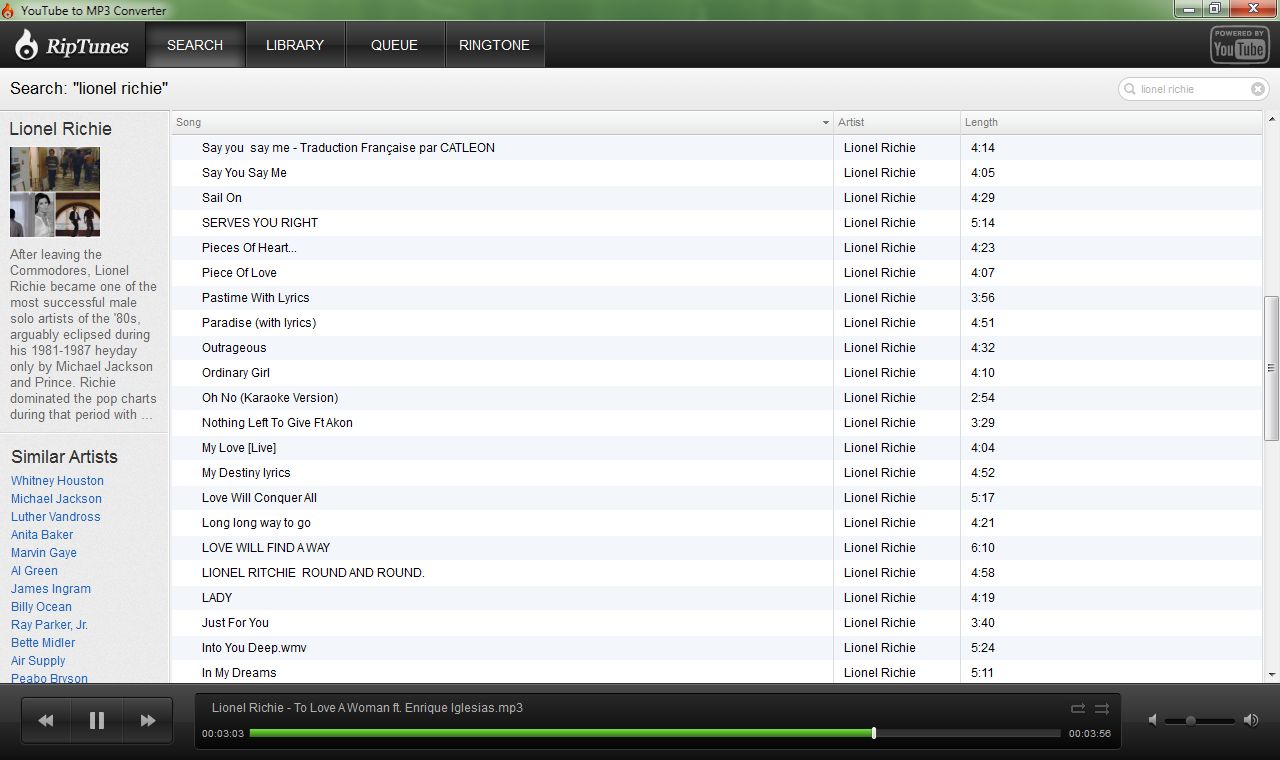Select the song My Love [Live]
The width and height of the screenshot is (1280, 760).
(239, 448)
